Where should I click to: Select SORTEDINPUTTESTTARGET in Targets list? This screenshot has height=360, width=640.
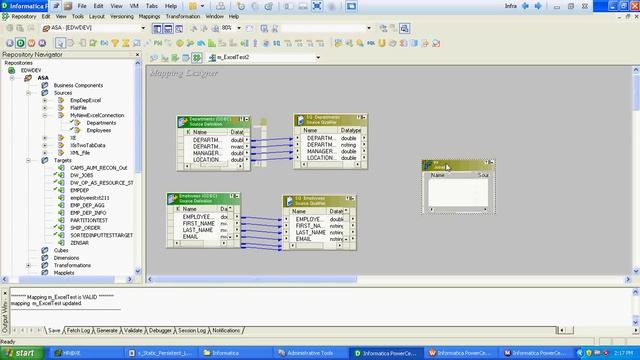[x=102, y=236]
